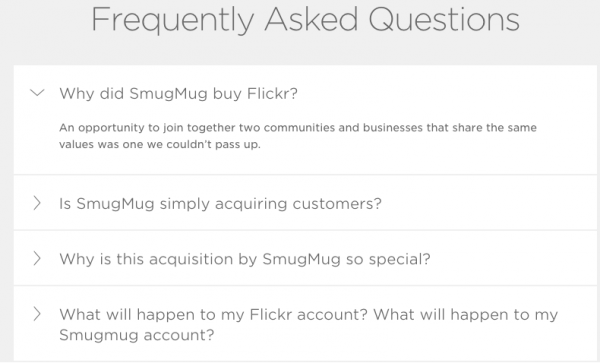The width and height of the screenshot is (600, 363).
Task: Select 'Is SmugMug simply acquiring customers?' question text
Action: click(x=220, y=203)
